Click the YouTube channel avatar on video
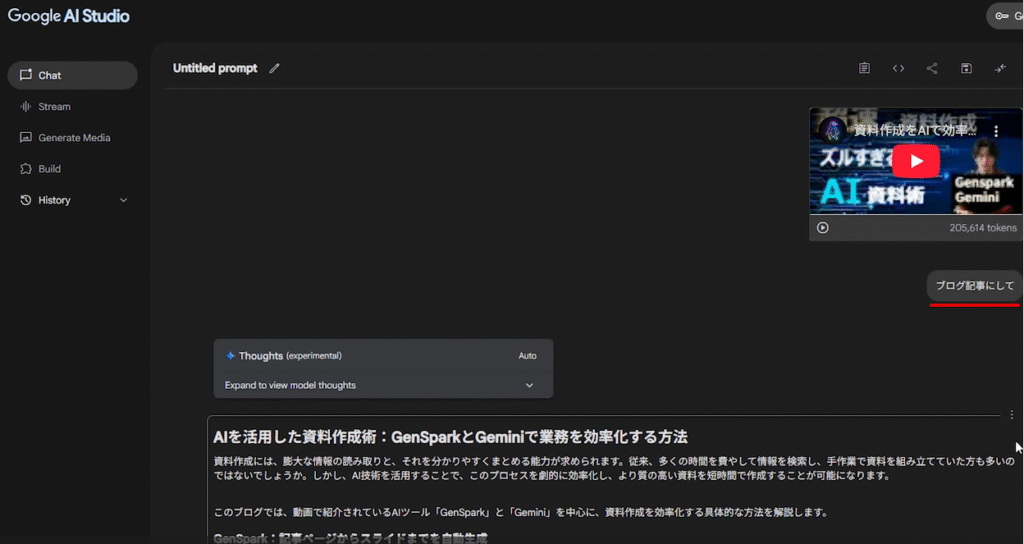The width and height of the screenshot is (1024, 544). 832,131
